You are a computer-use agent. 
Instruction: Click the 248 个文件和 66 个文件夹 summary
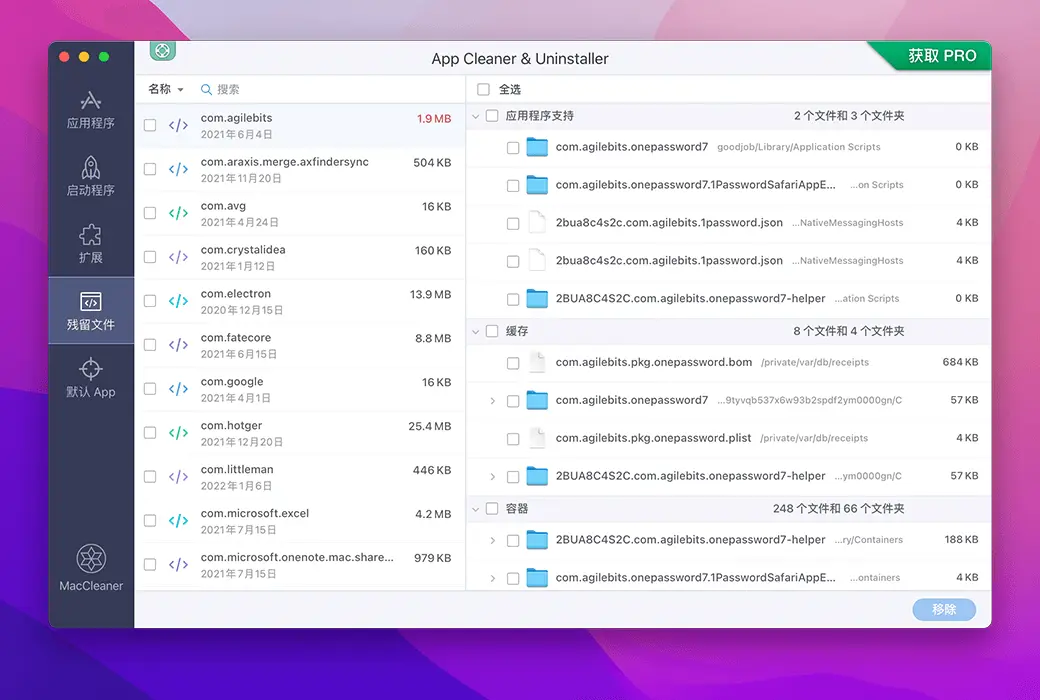click(x=838, y=508)
